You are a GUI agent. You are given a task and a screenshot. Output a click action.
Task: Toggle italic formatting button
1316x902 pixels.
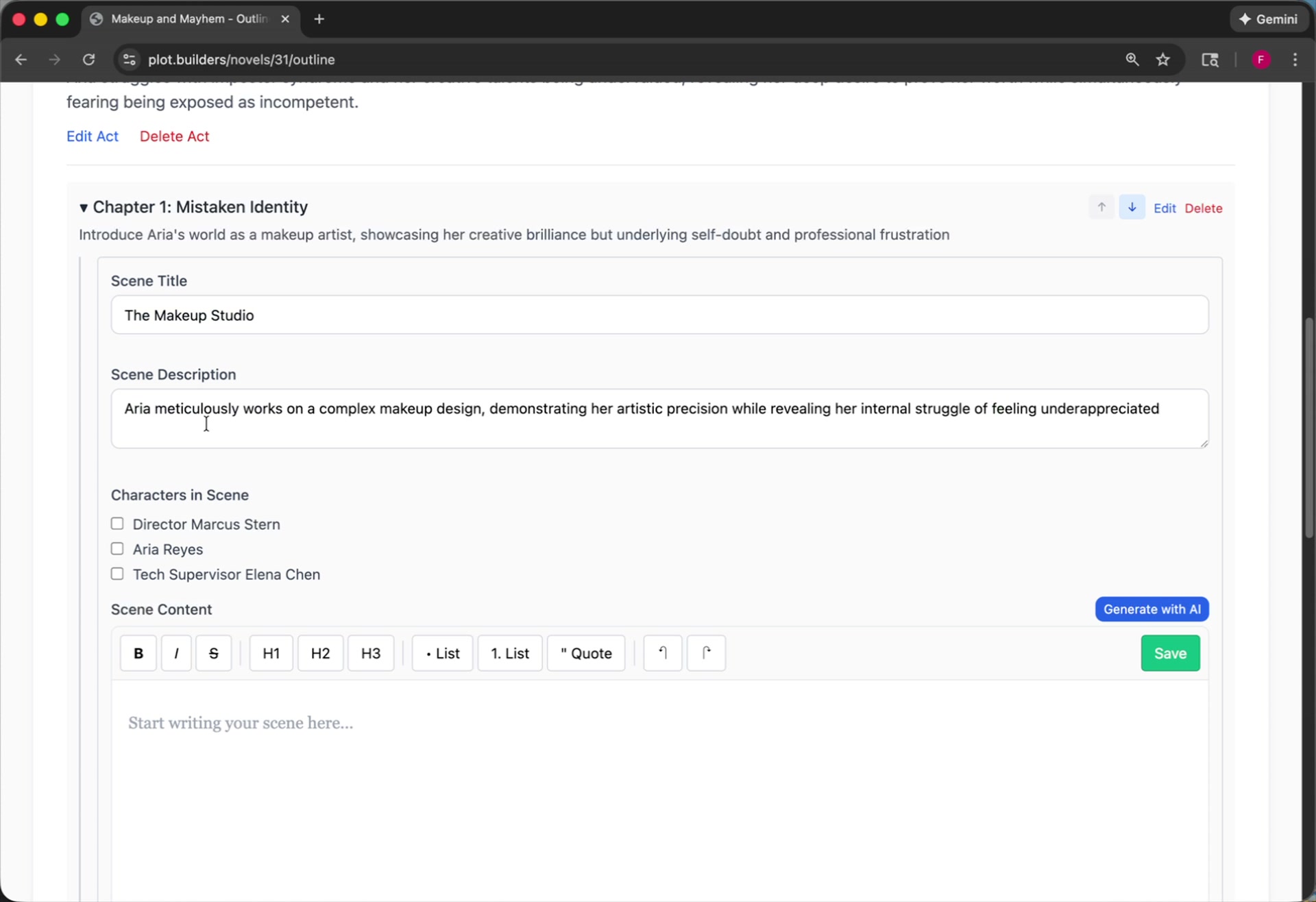click(176, 653)
